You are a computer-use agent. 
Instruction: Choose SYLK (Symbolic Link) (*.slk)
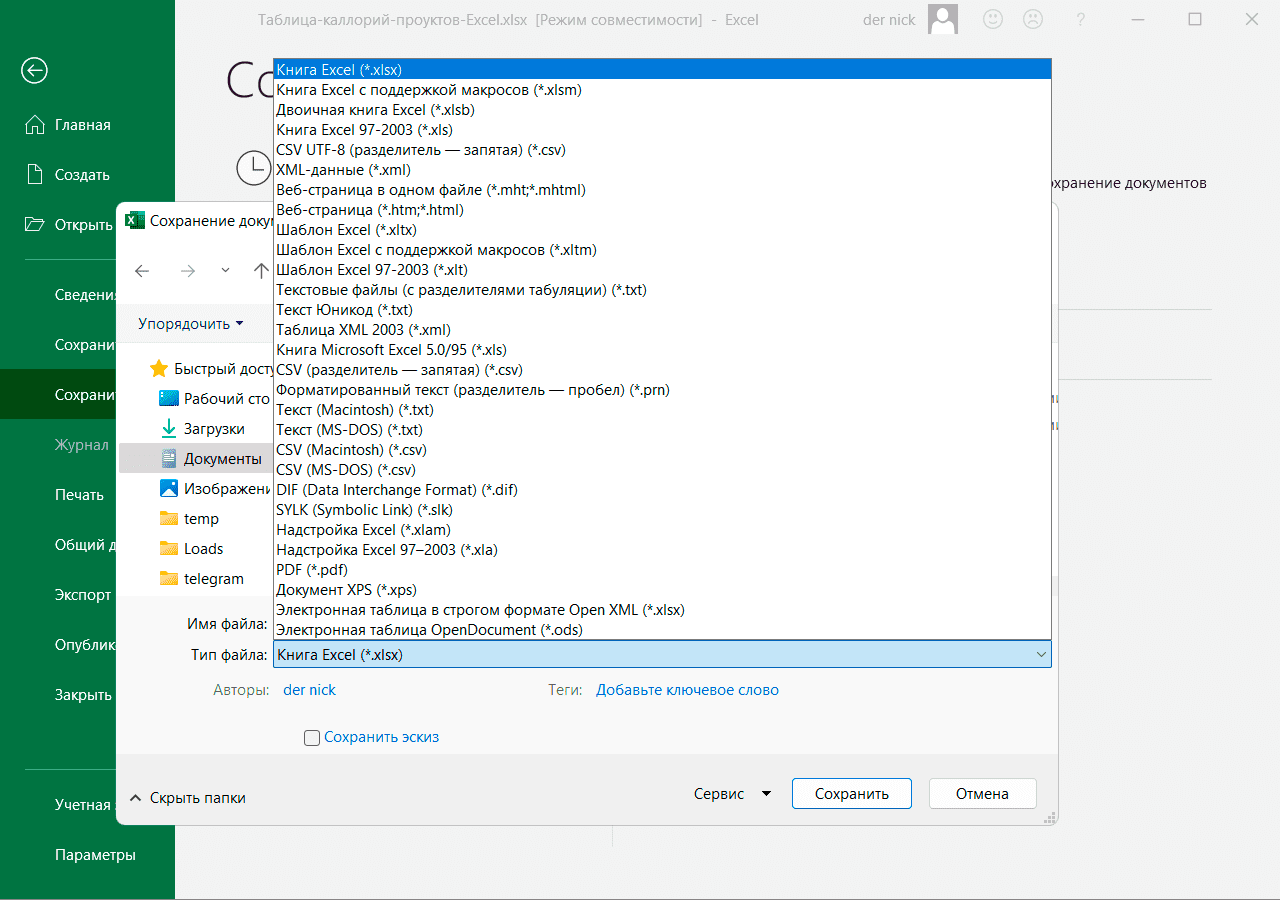coord(662,510)
